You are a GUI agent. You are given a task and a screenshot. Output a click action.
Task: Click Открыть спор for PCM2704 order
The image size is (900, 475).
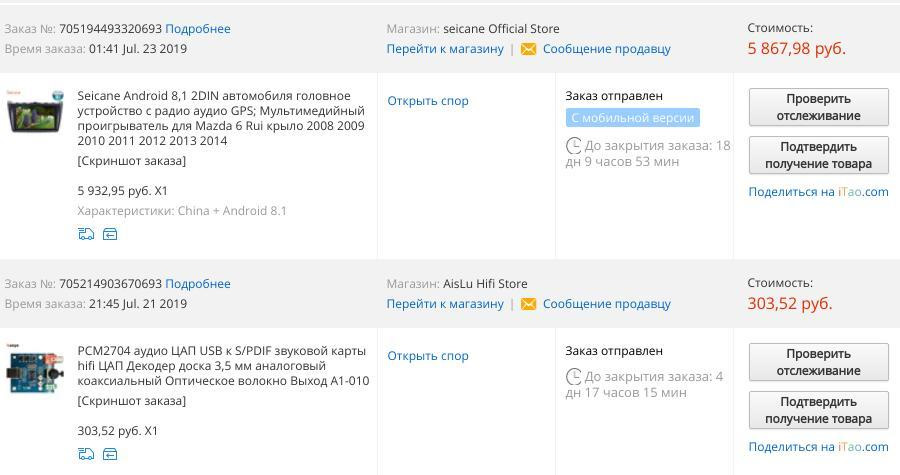coord(428,356)
